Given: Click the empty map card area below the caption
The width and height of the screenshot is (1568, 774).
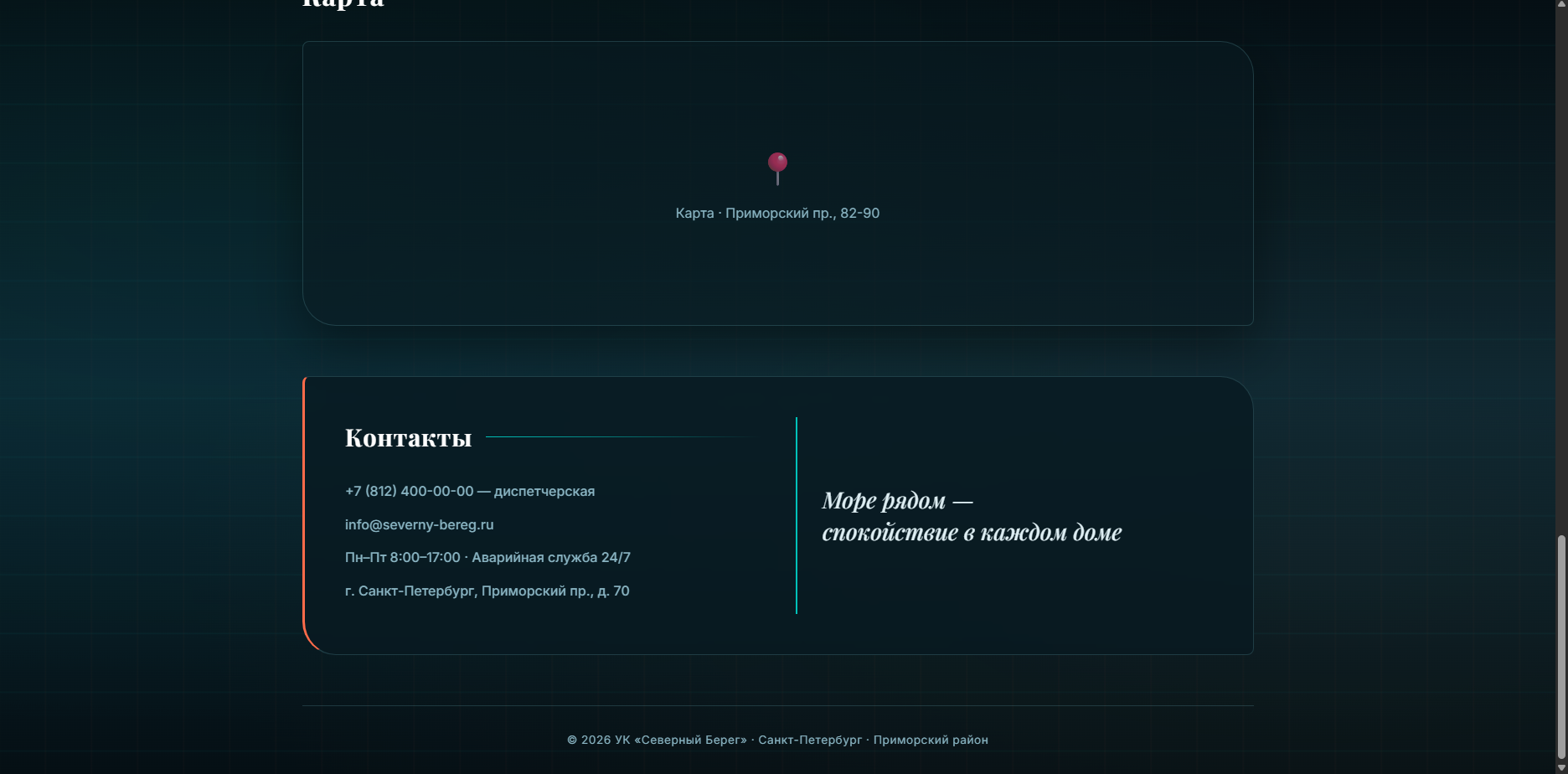Looking at the screenshot, I should (777, 276).
